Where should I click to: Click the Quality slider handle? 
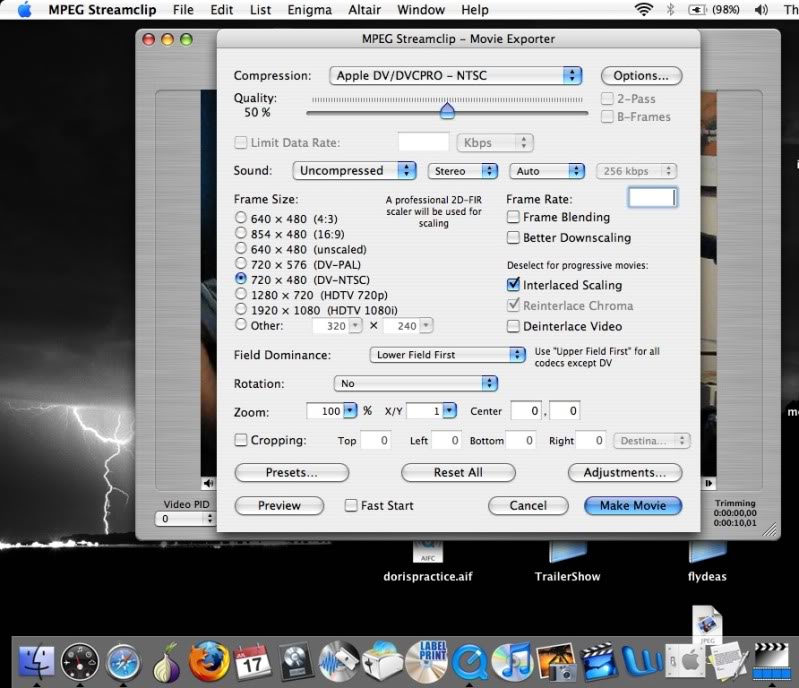tap(447, 110)
